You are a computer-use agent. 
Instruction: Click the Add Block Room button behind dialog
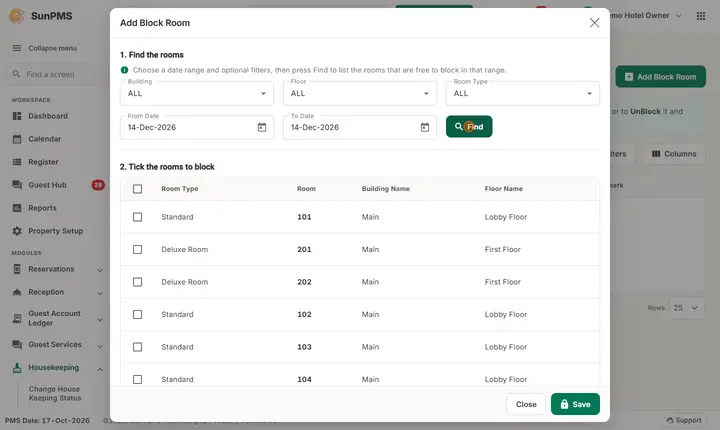click(660, 77)
